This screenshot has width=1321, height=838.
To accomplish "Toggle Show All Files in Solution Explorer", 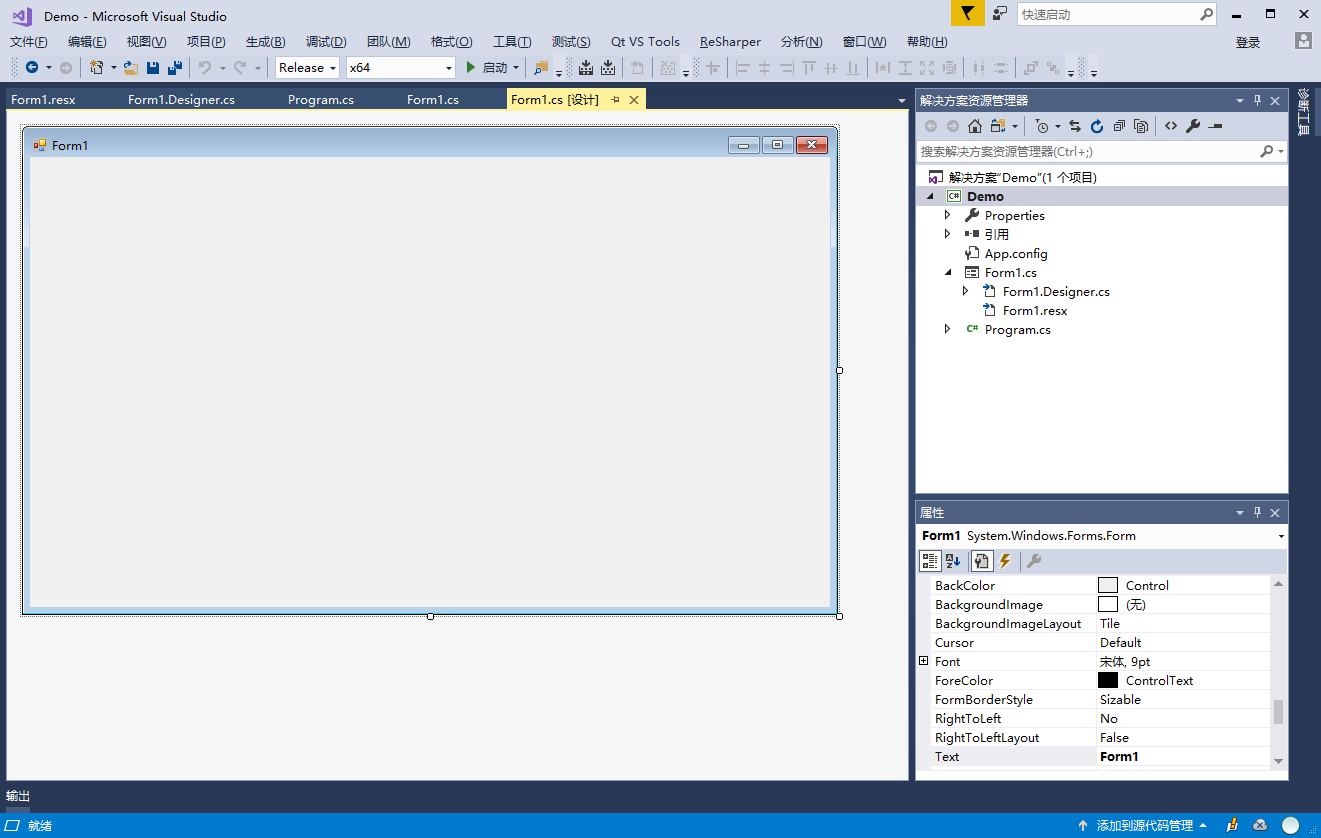I will click(1141, 126).
